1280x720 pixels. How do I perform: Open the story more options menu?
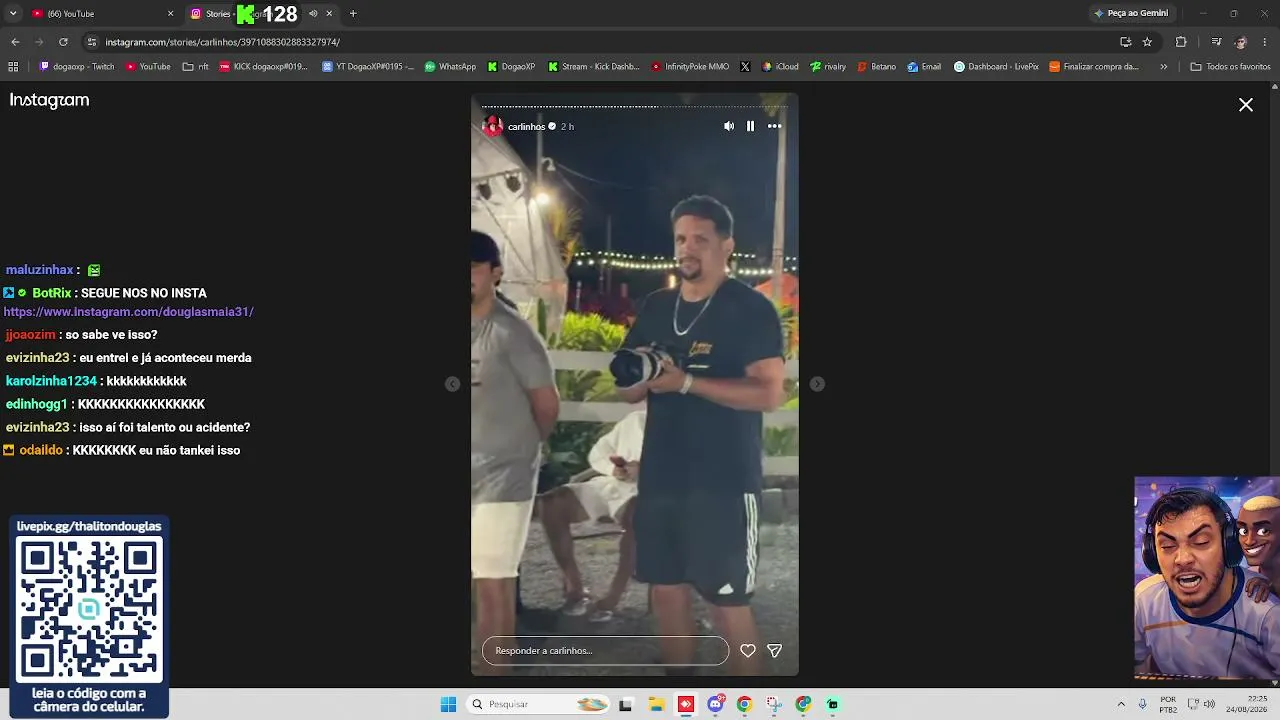[774, 126]
